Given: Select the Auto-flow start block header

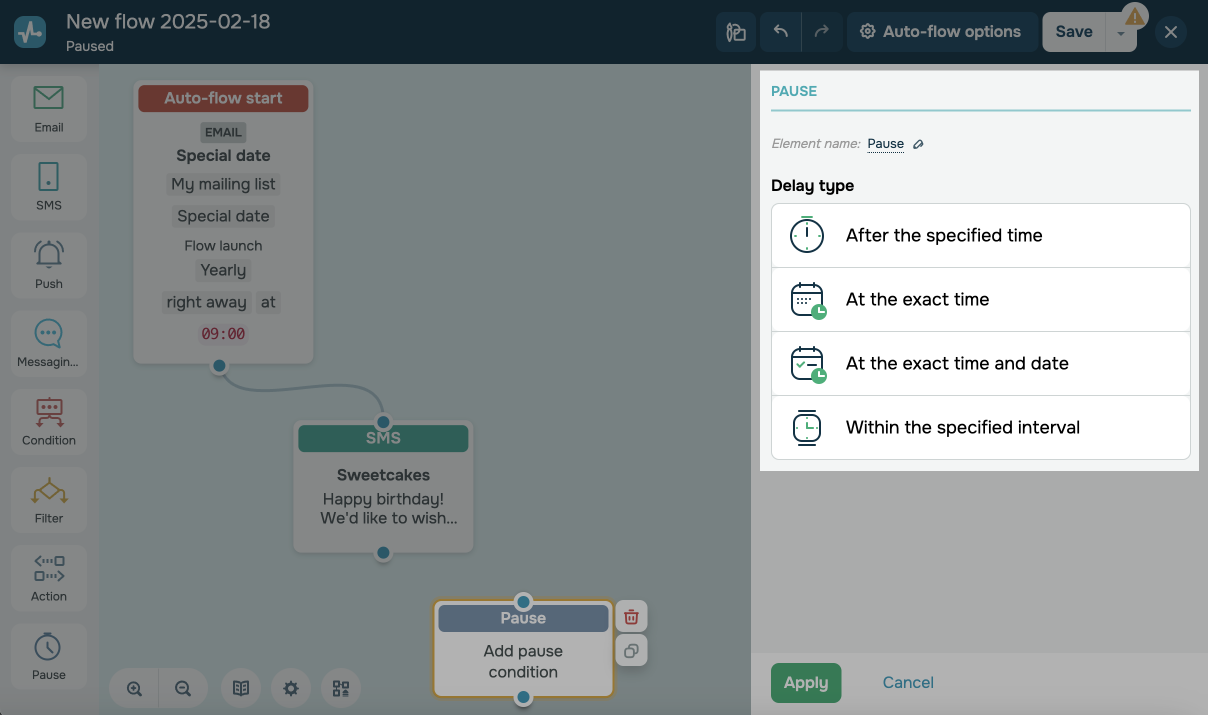Looking at the screenshot, I should tap(223, 98).
